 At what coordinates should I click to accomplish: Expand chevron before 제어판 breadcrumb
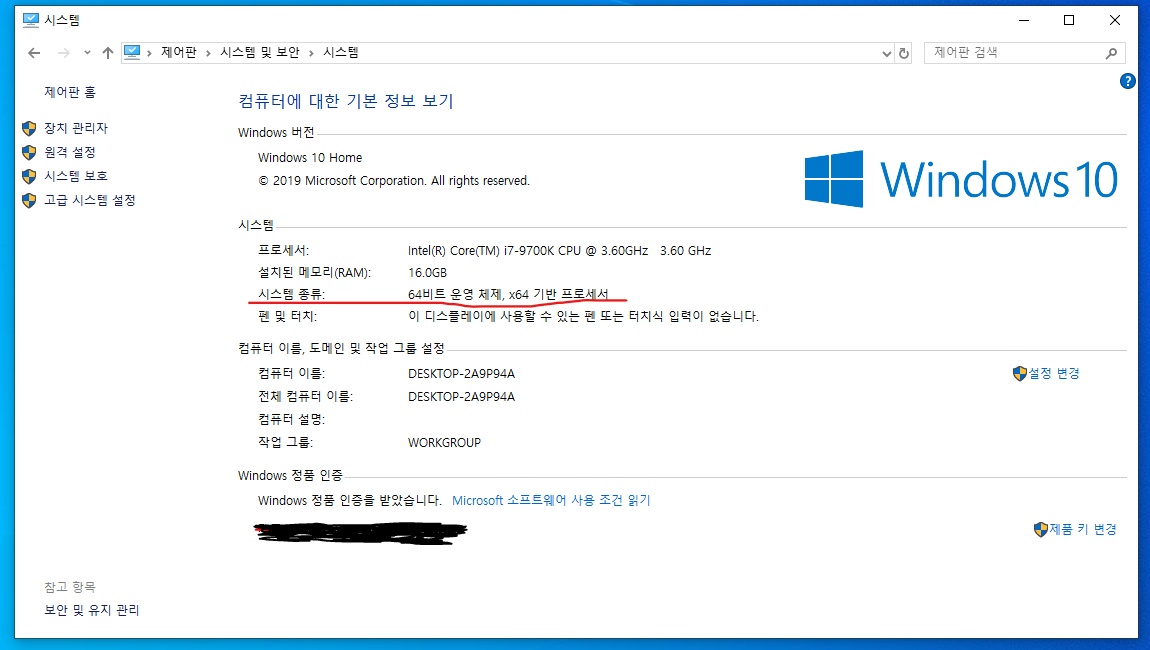(x=149, y=53)
